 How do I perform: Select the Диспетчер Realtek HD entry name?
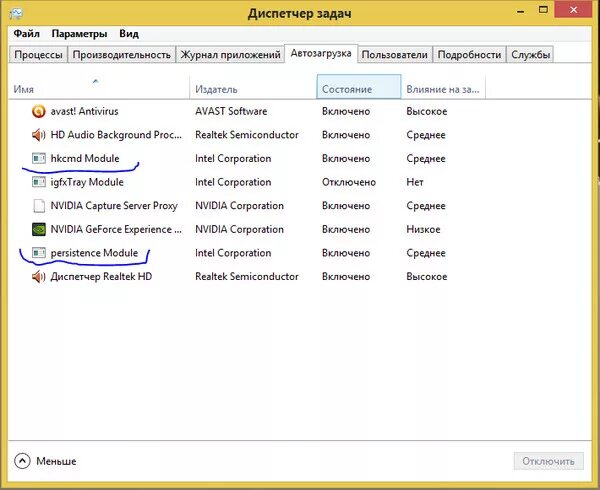[101, 277]
